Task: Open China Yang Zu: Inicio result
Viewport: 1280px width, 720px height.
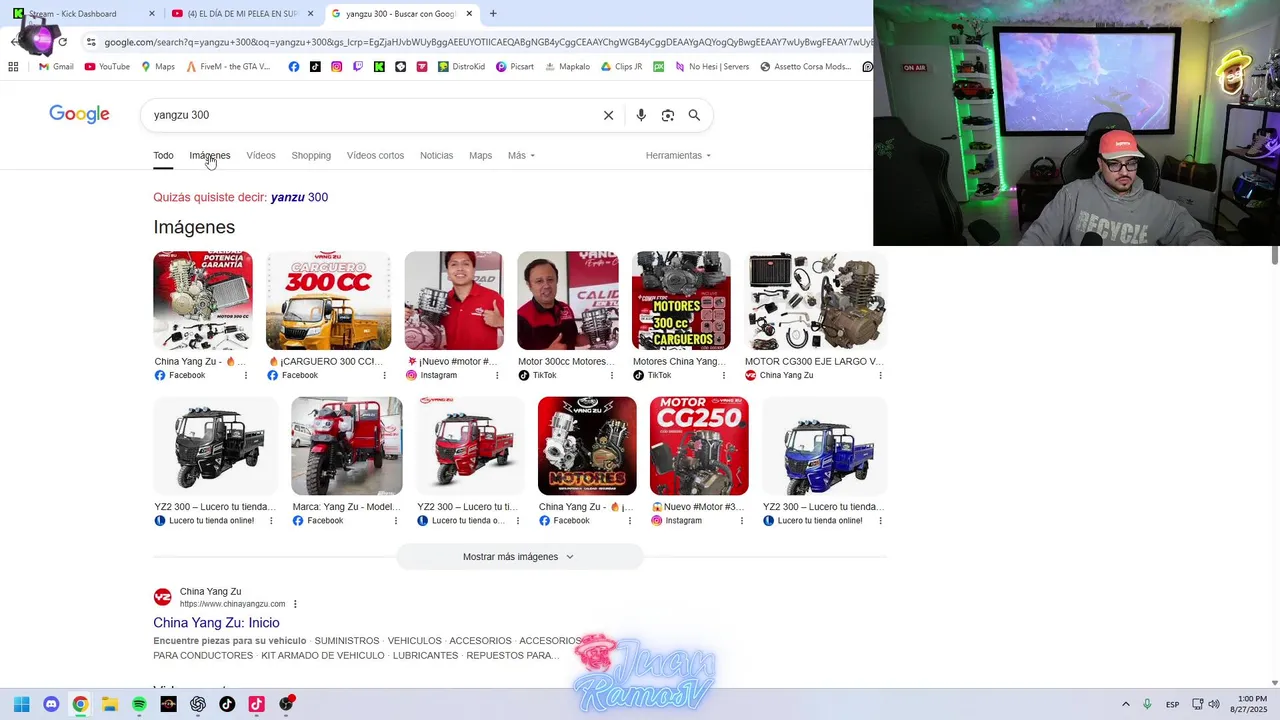Action: 216,623
